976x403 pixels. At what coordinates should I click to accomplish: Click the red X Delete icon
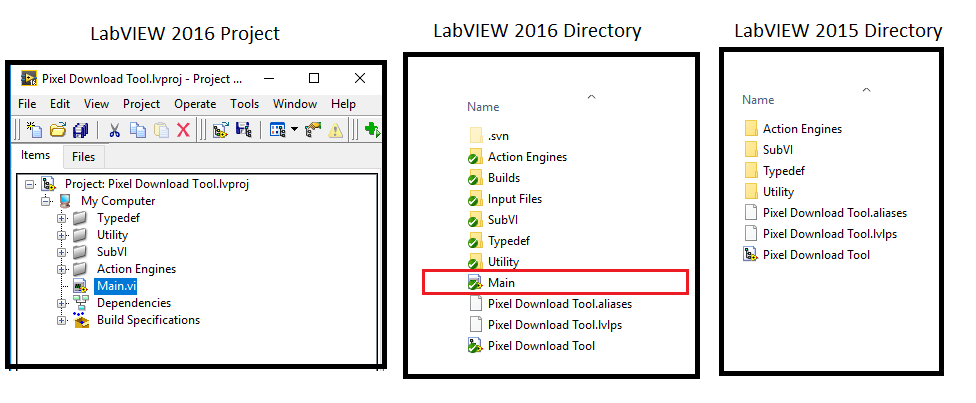tap(183, 130)
